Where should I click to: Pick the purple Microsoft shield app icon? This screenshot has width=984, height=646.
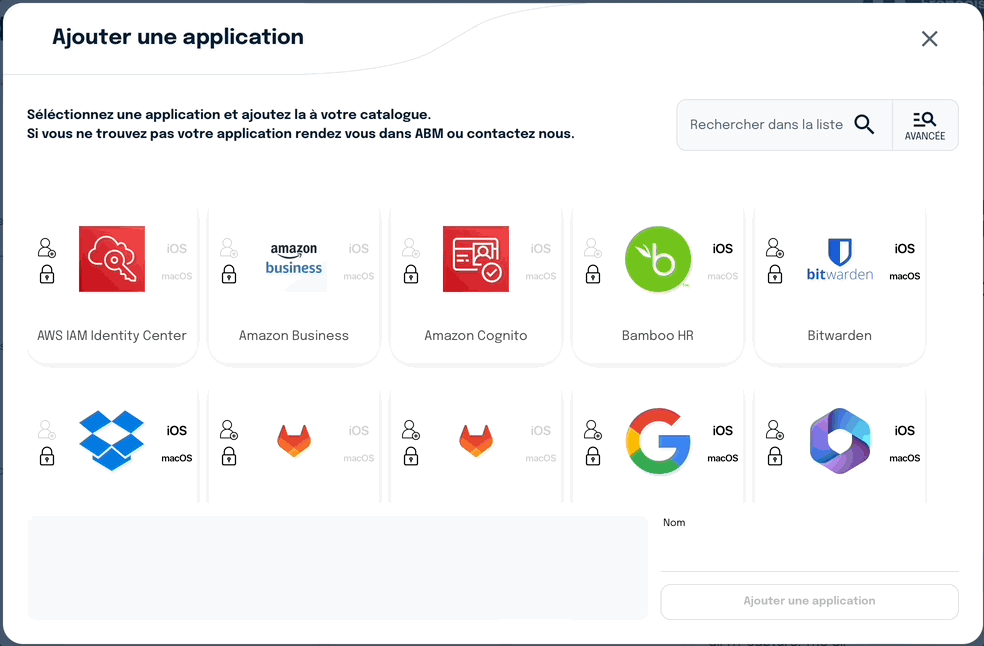coord(840,441)
